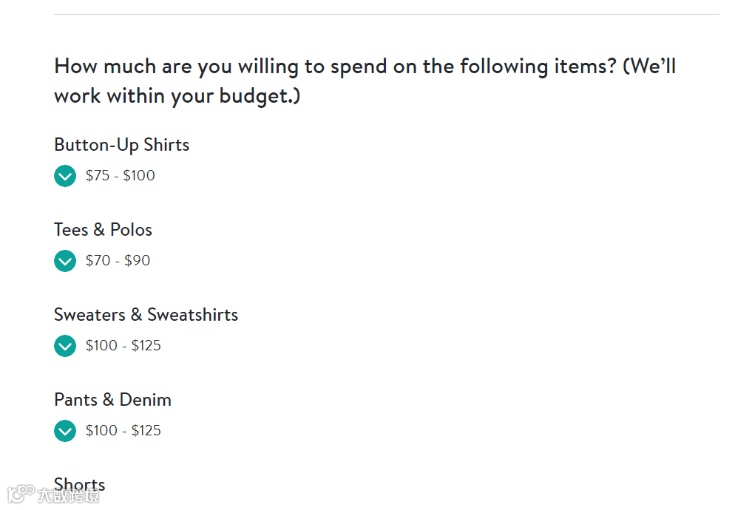The image size is (753, 510).
Task: Click the Sweaters & Sweatshirts label
Action: [x=146, y=315]
